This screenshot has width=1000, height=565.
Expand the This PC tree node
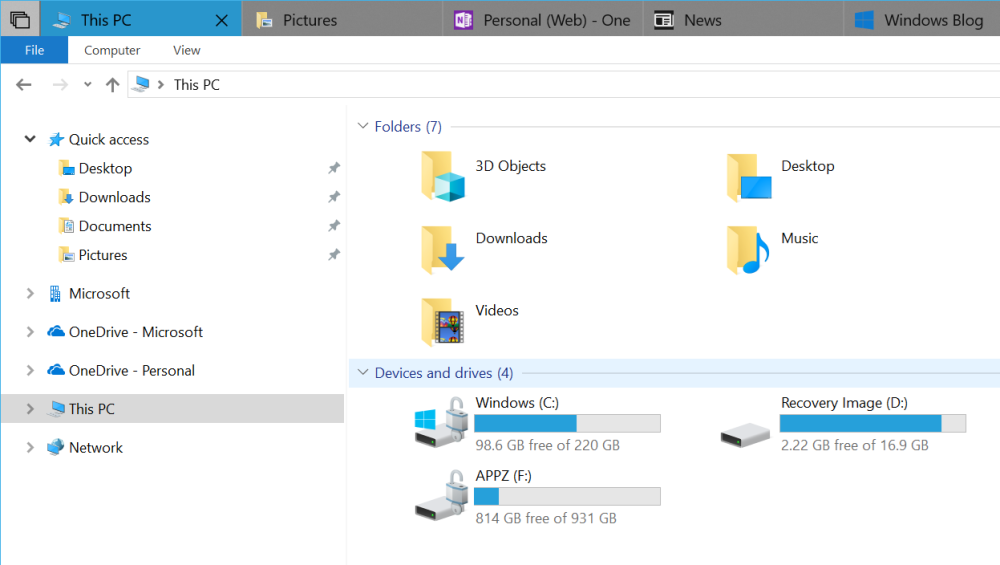(x=30, y=409)
